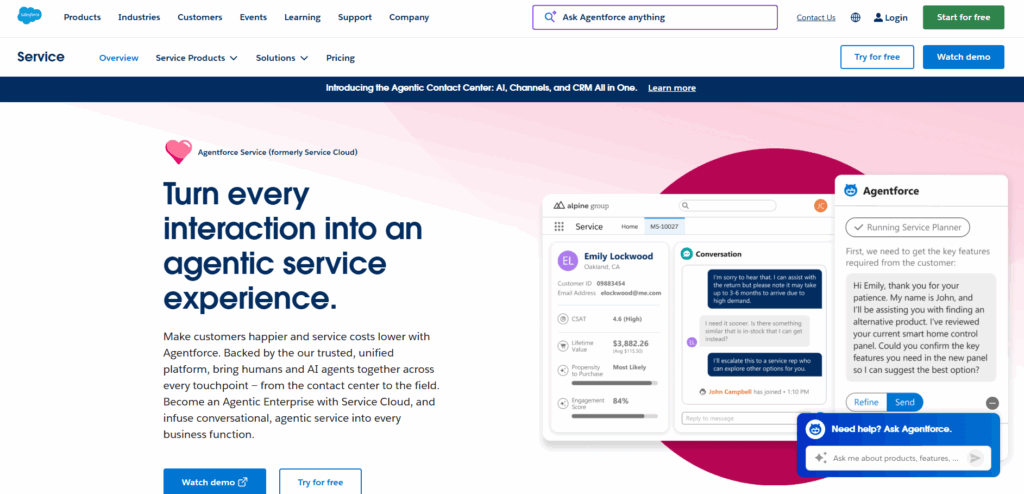
Task: Click the EL purple avatar
Action: click(x=568, y=261)
